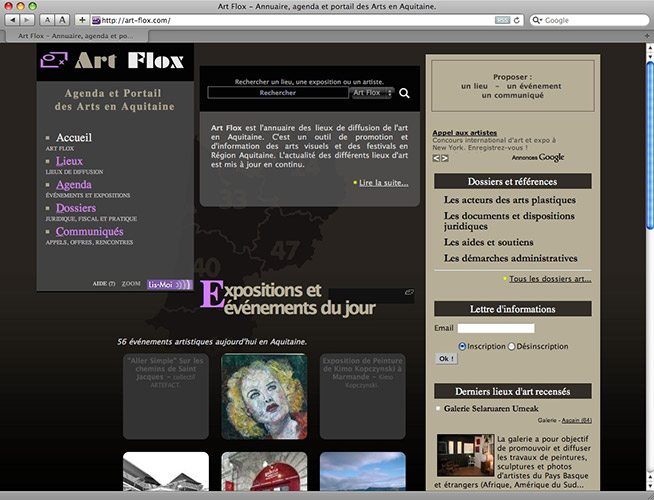Increase text size with large A button
654x500 pixels.
click(x=62, y=20)
